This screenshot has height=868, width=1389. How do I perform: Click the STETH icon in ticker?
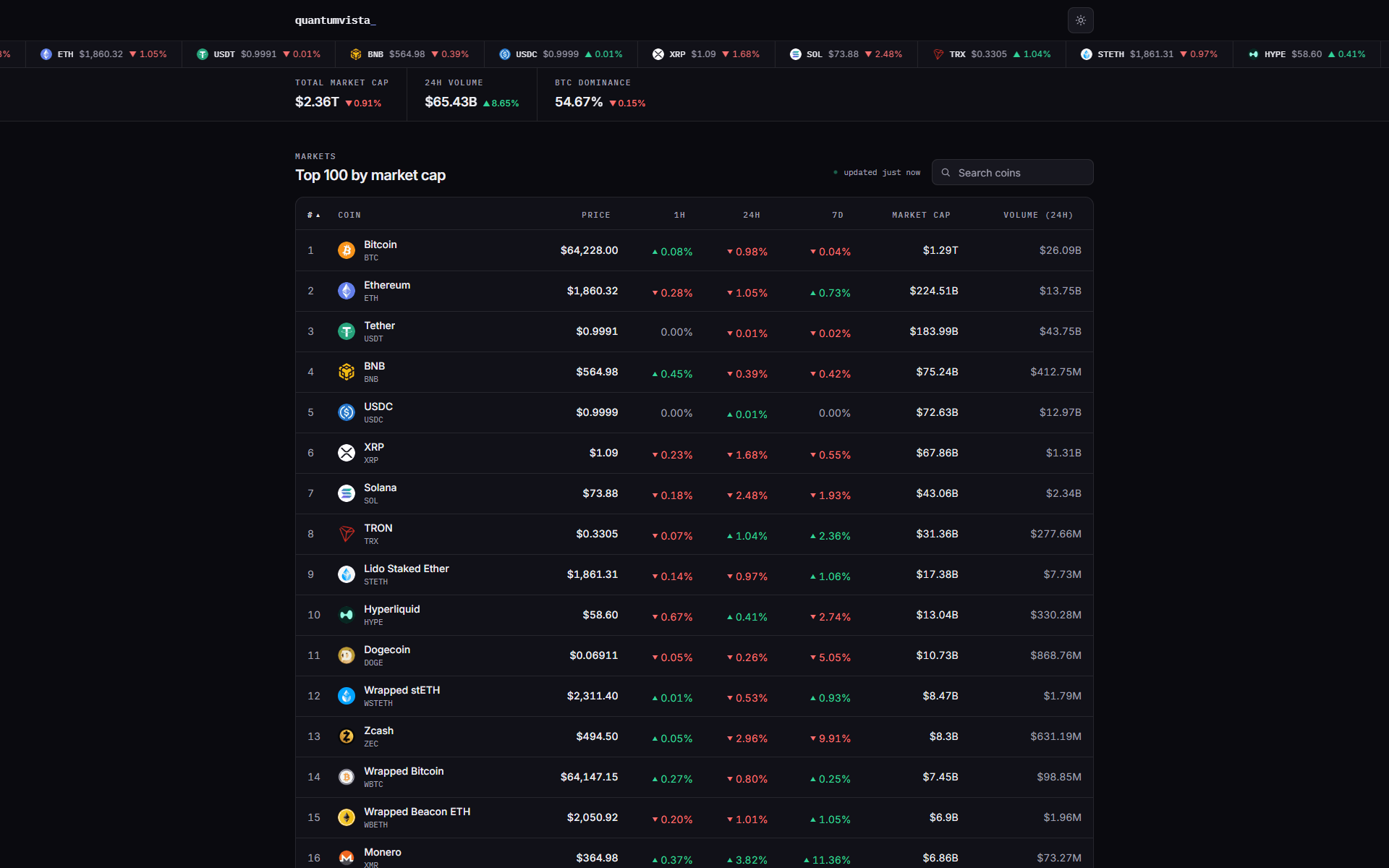(1087, 54)
